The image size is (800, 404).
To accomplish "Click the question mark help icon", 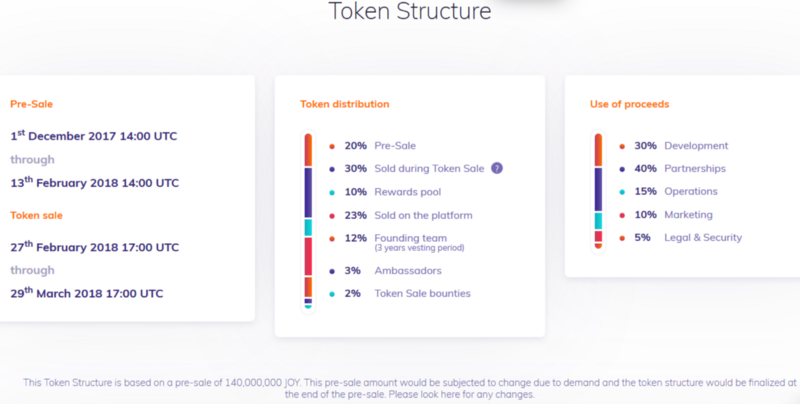I will [497, 168].
